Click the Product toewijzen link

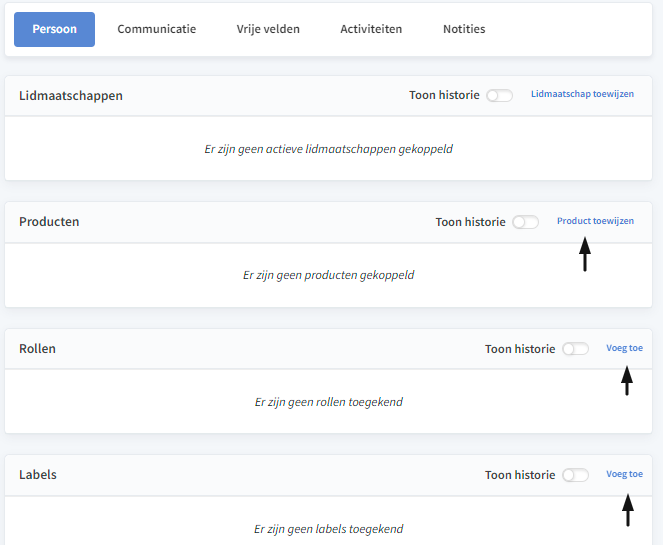pyautogui.click(x=595, y=221)
